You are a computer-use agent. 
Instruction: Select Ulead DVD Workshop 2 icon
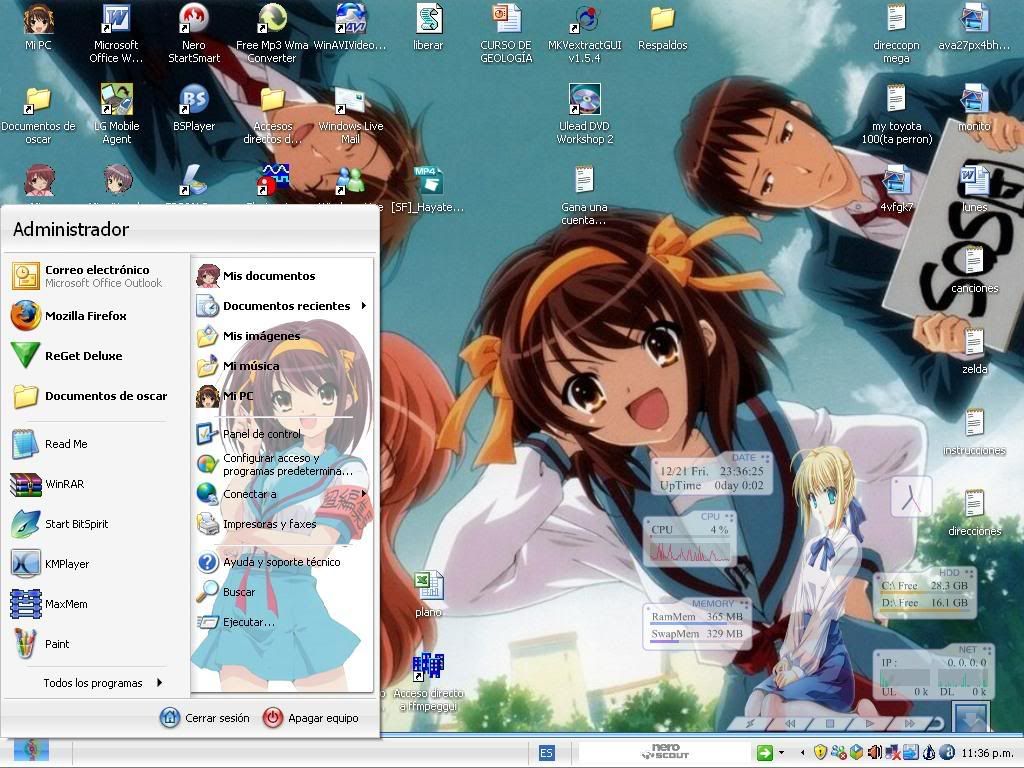point(584,114)
